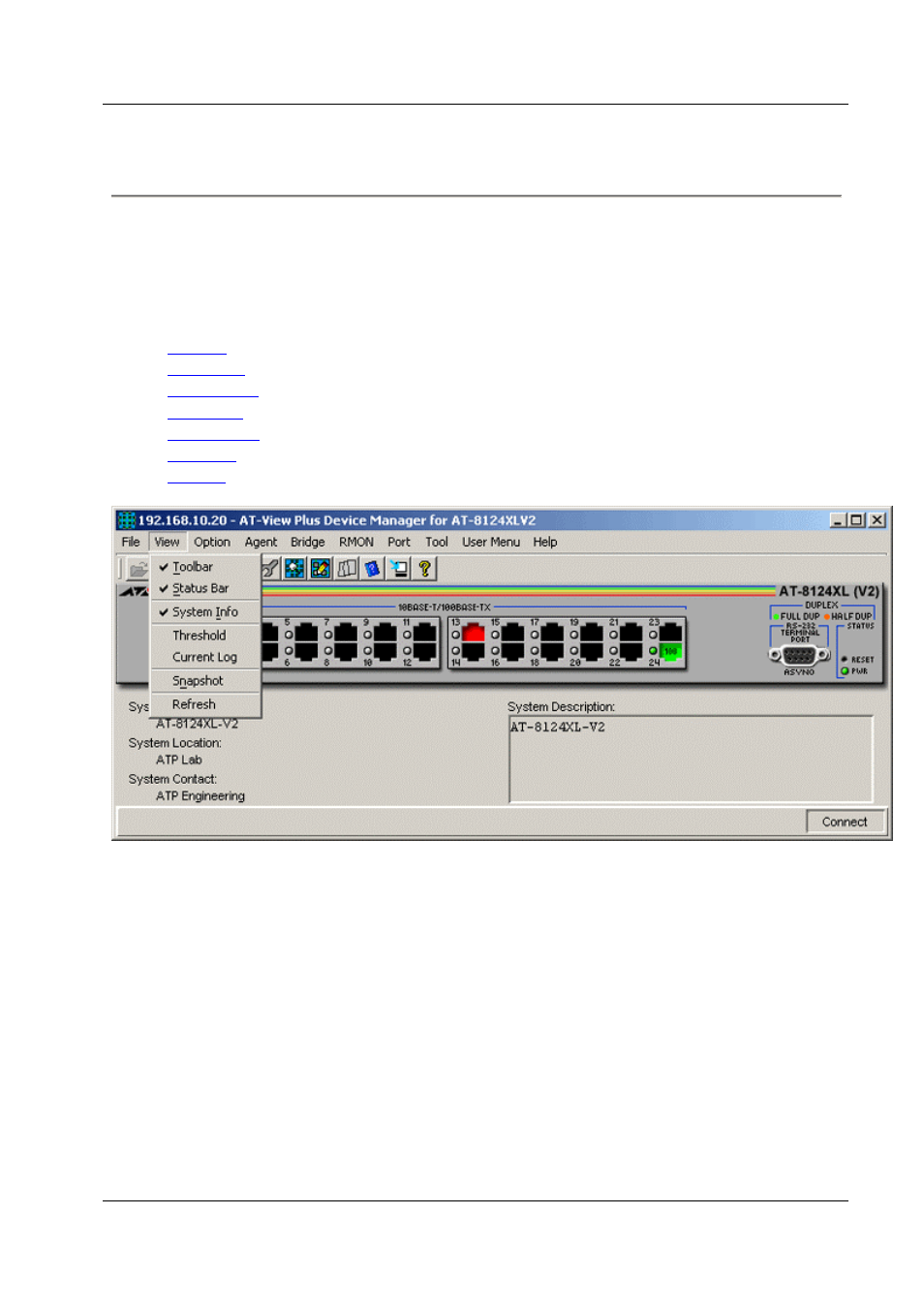Uncheck Toolbar in the View menu
Image resolution: width=924 pixels, height=1308 pixels.
205,567
